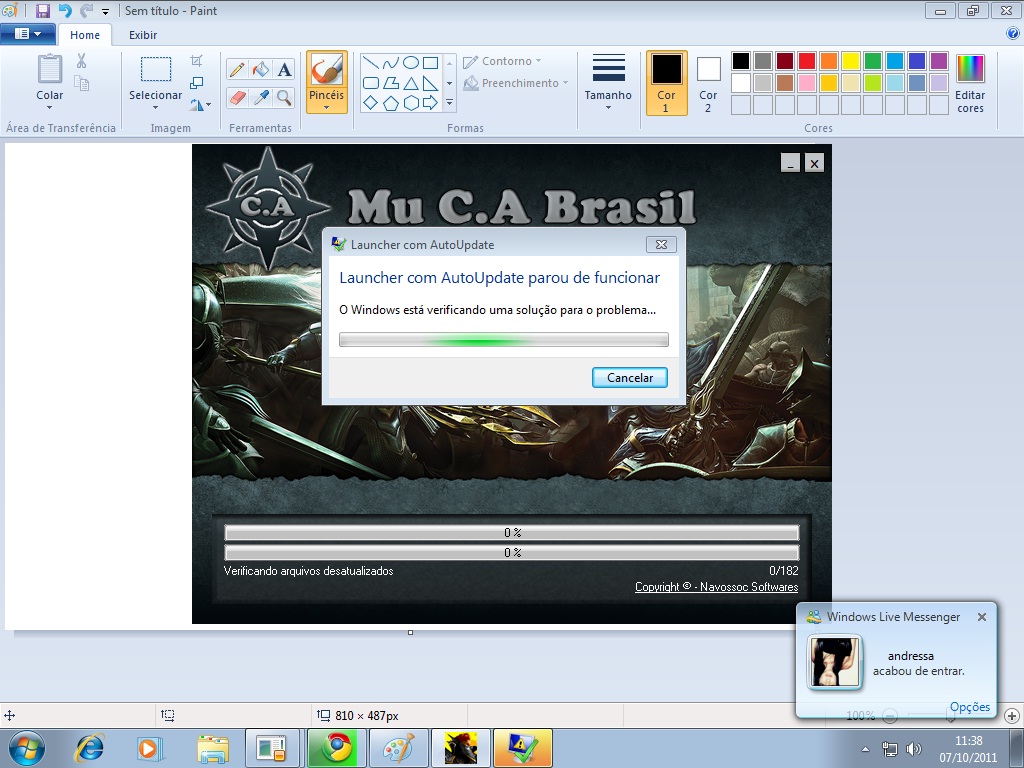Viewport: 1024px width, 768px height.
Task: Switch active color to Cor 2
Action: click(708, 83)
